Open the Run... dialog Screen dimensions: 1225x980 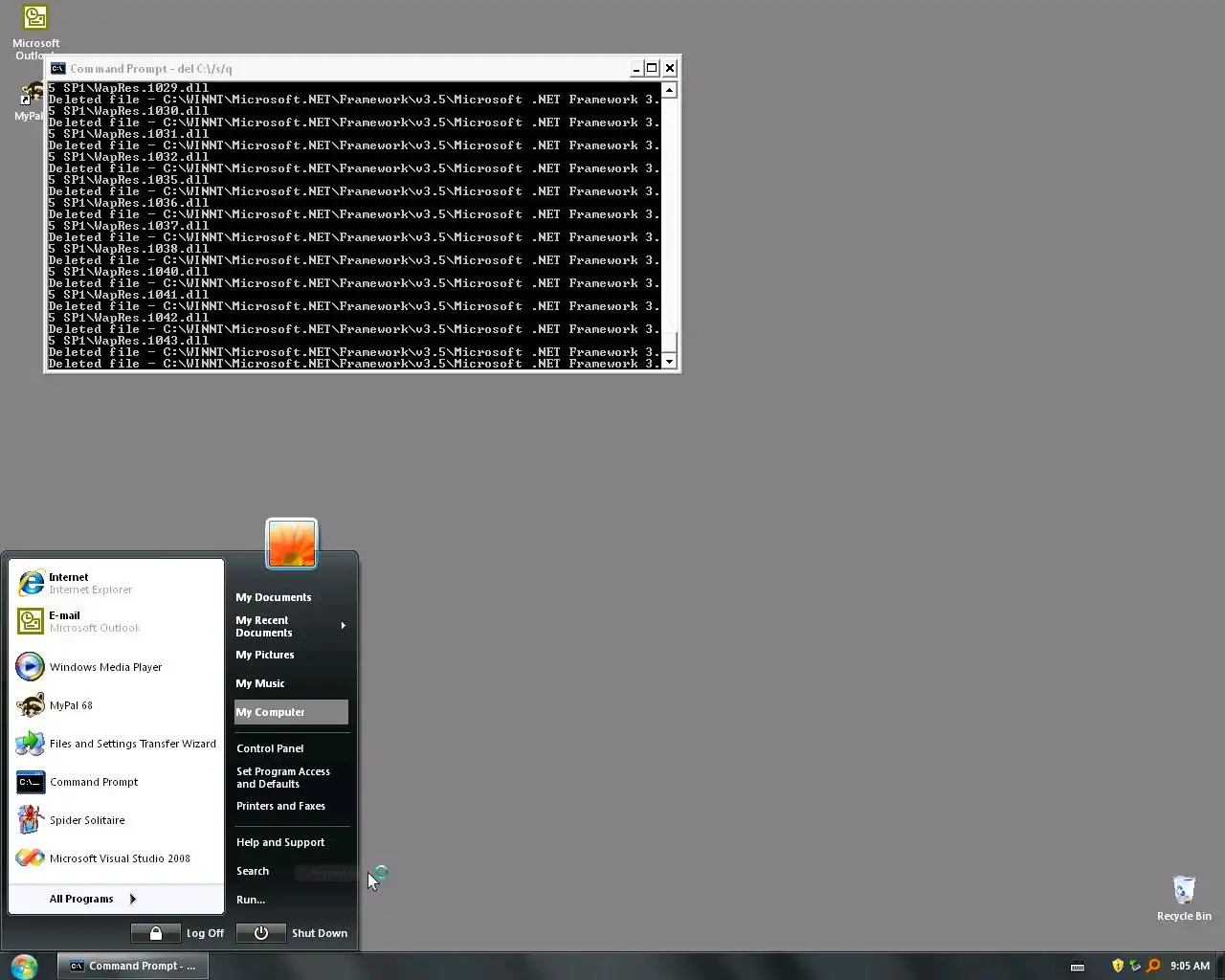[x=251, y=900]
